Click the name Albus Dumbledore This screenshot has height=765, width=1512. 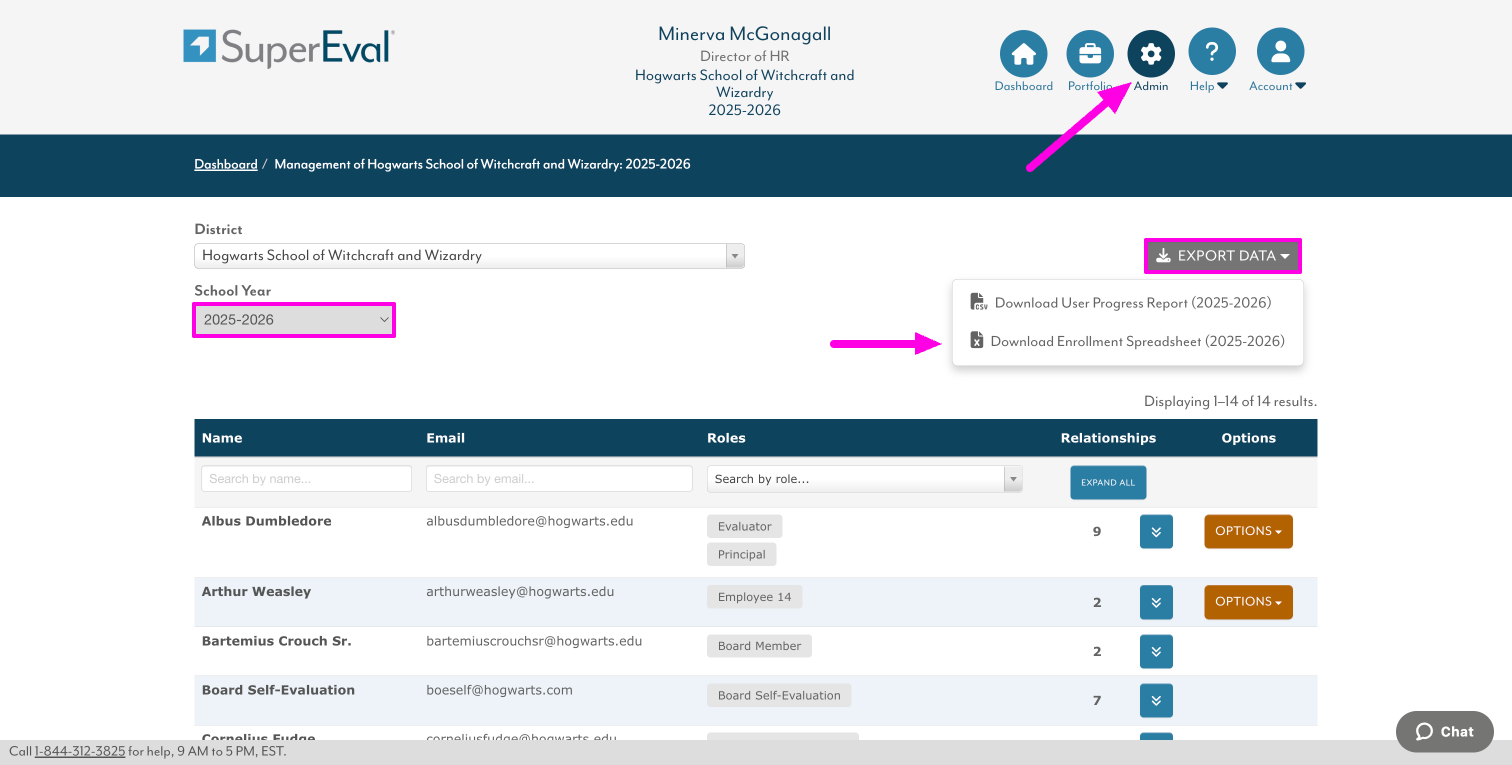pyautogui.click(x=267, y=521)
